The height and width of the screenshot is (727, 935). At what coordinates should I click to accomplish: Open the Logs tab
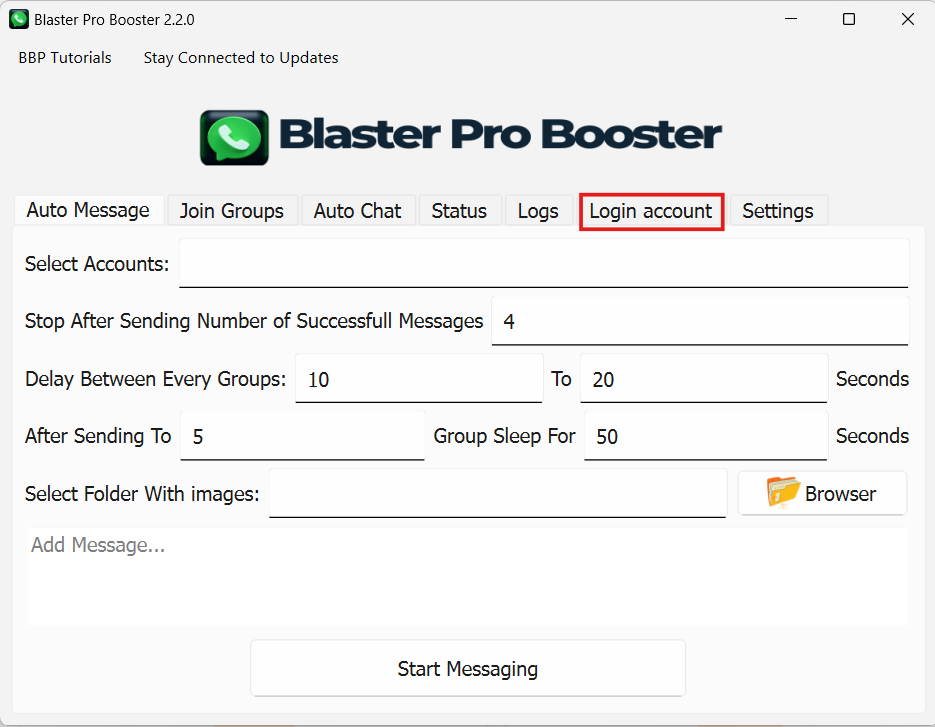(538, 211)
